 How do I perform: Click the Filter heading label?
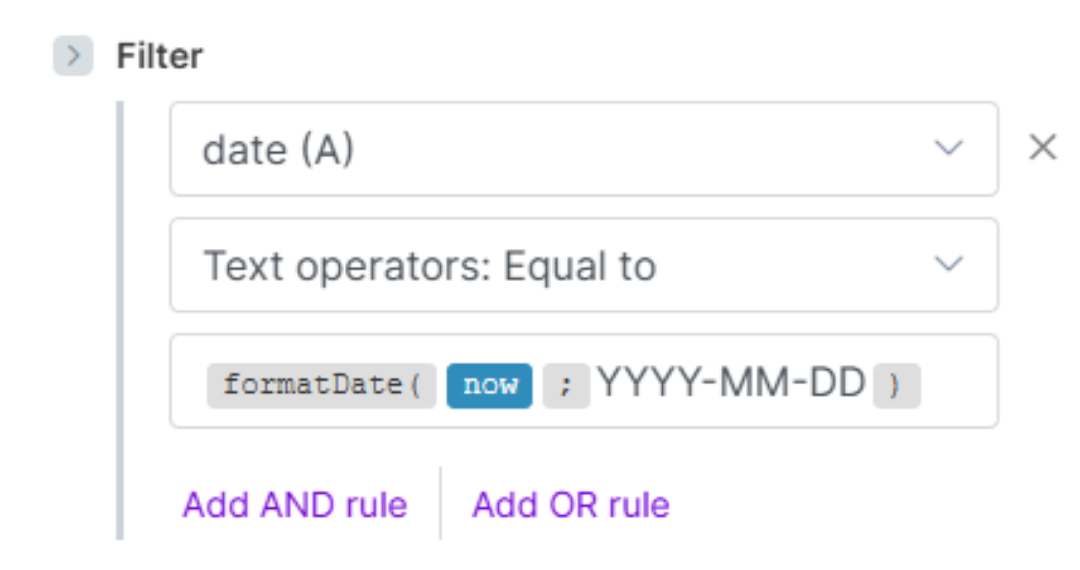pyautogui.click(x=159, y=56)
